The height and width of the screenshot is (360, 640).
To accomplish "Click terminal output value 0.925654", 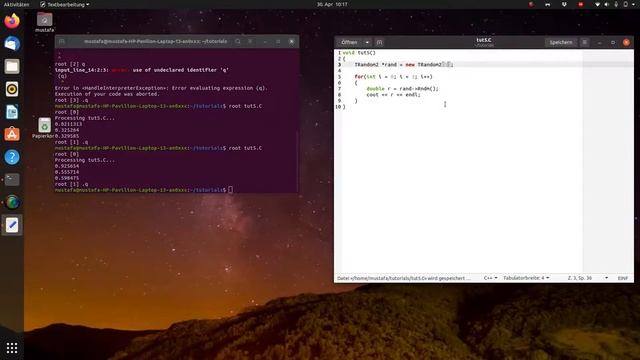I will tap(67, 166).
